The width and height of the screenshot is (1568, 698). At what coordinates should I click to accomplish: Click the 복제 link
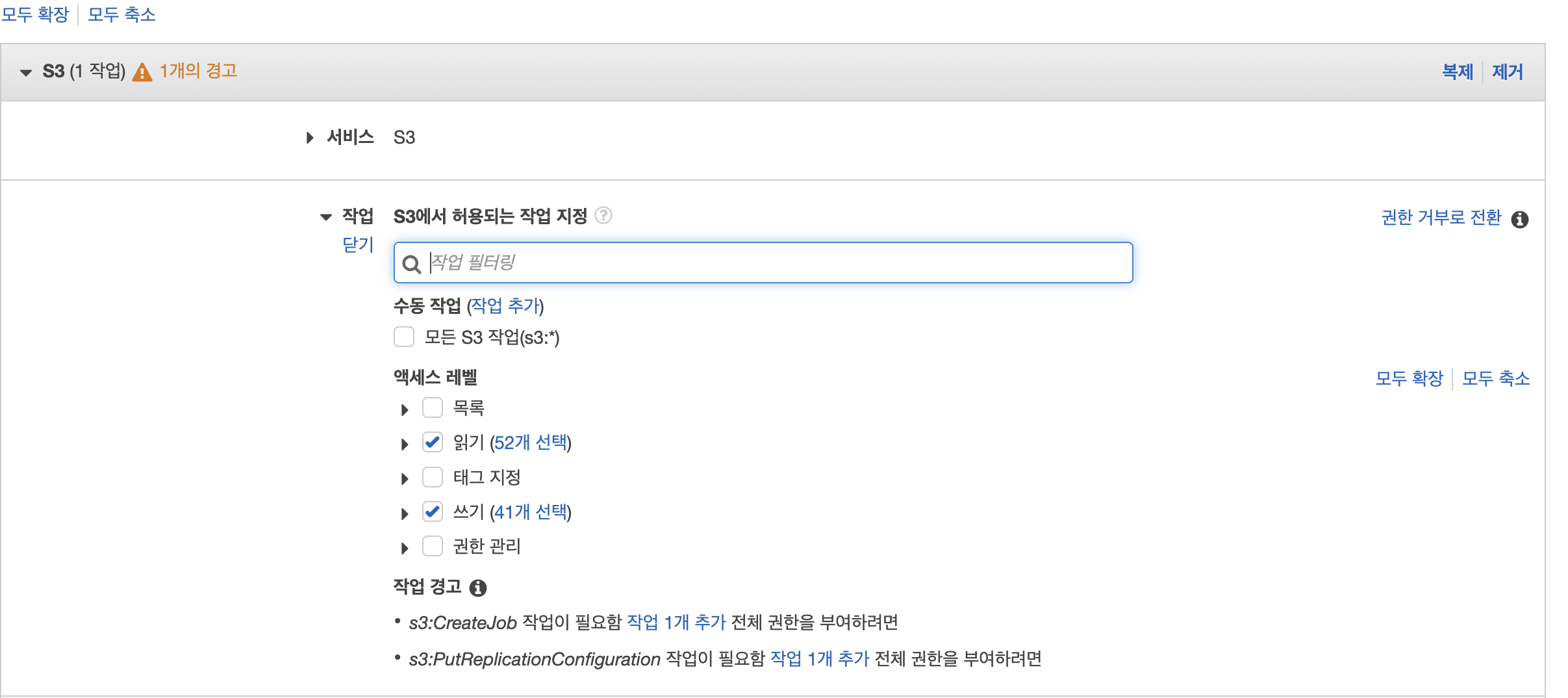click(x=1458, y=71)
